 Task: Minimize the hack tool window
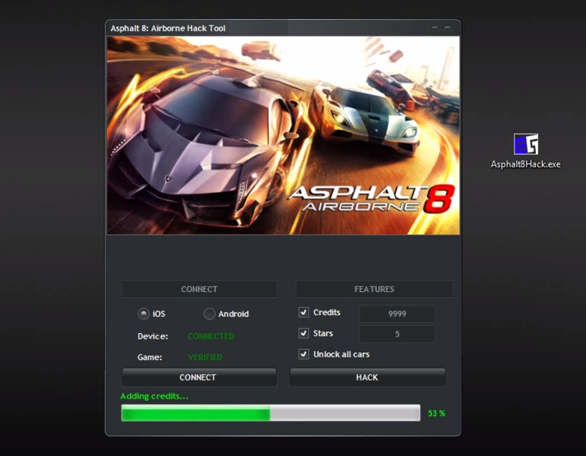coord(435,27)
